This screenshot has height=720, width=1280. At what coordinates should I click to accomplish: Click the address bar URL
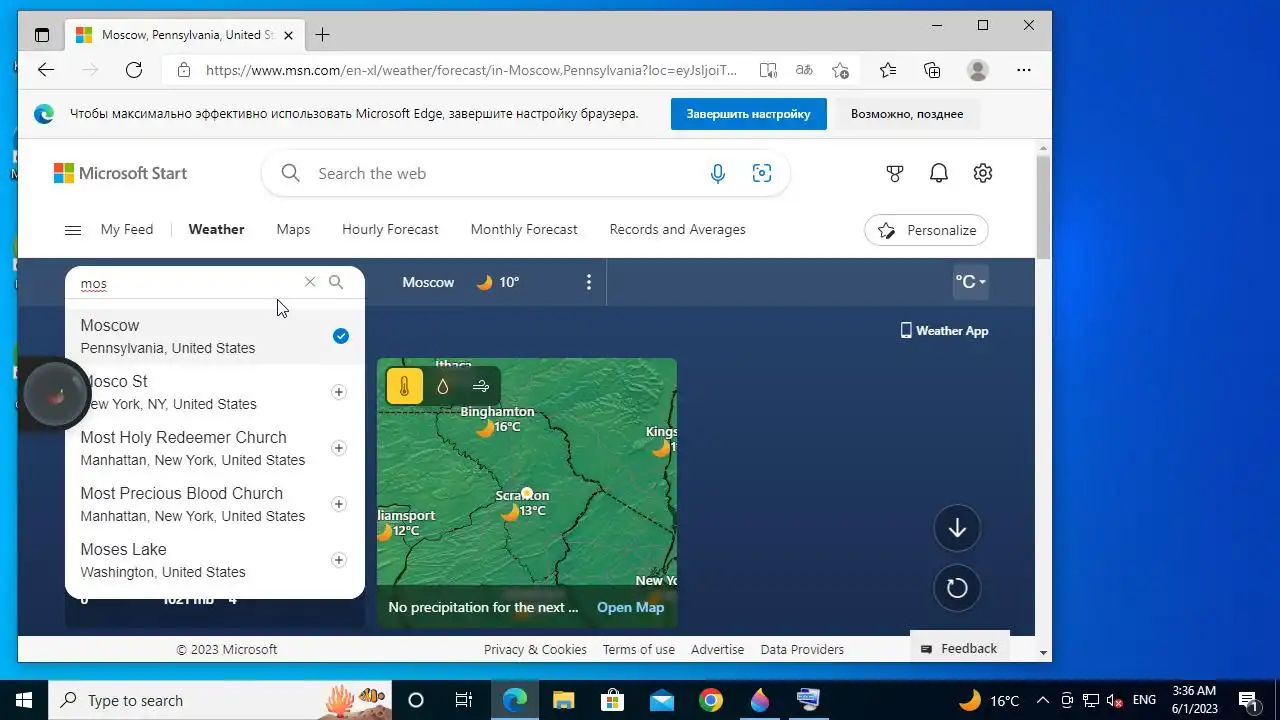[x=471, y=70]
